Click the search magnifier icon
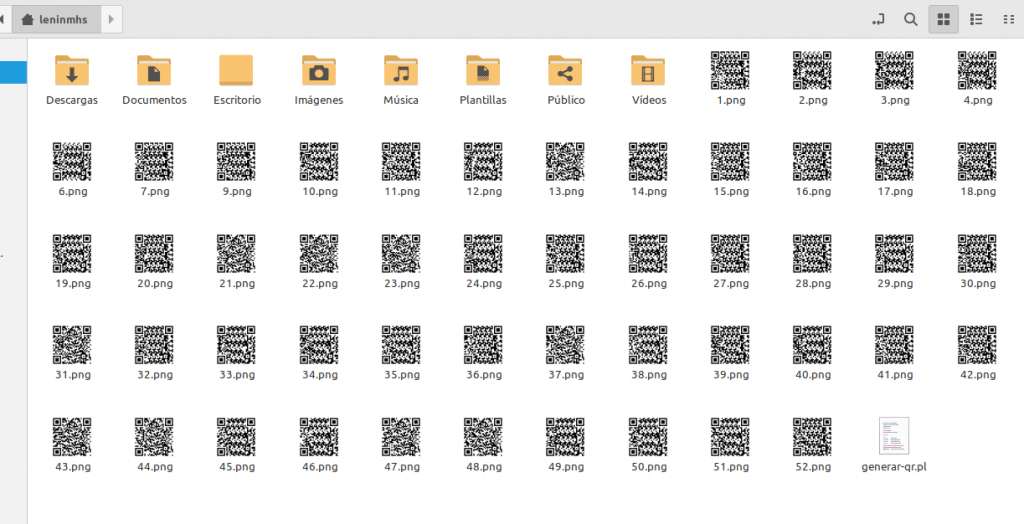 (x=910, y=20)
